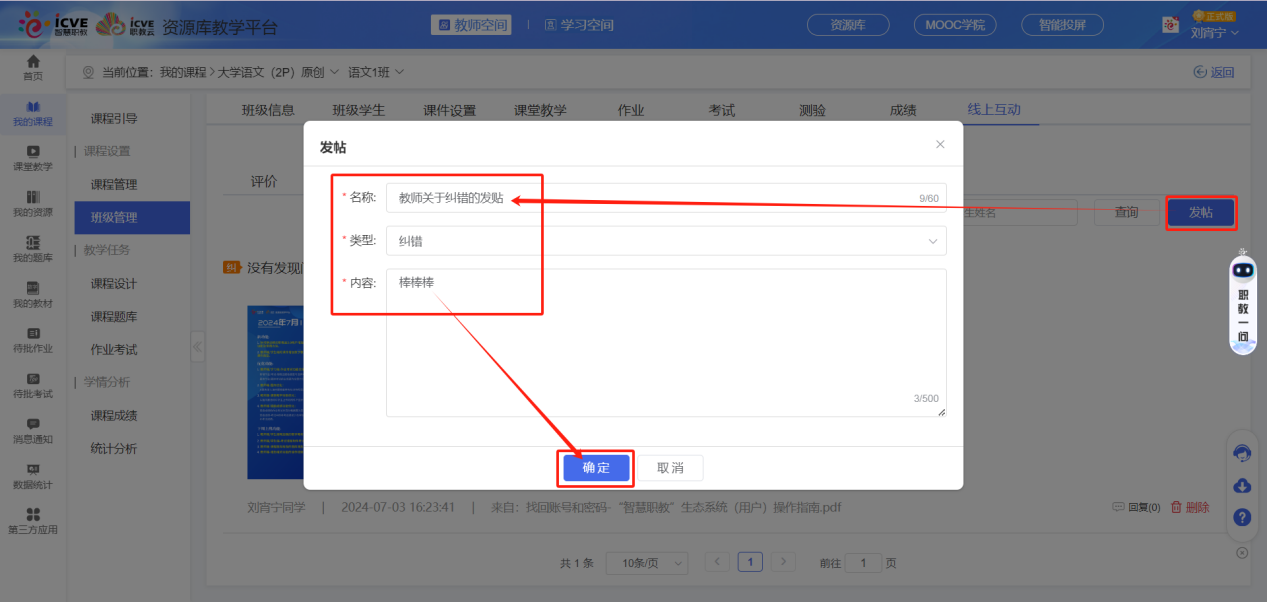Click the cloud download icon on right
Image resolution: width=1267 pixels, height=602 pixels.
click(x=1242, y=485)
